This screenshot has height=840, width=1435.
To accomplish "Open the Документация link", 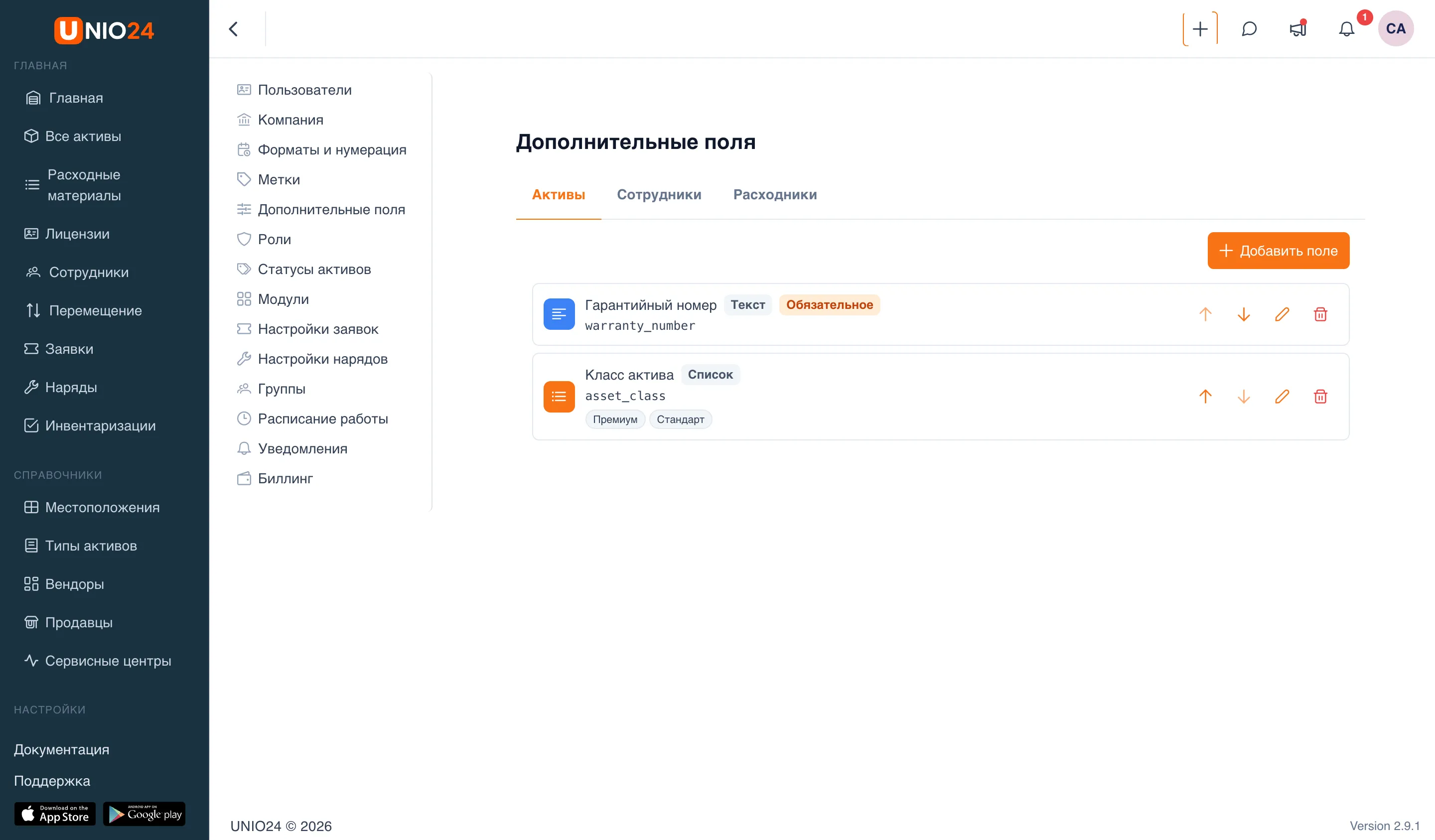I will click(x=61, y=749).
